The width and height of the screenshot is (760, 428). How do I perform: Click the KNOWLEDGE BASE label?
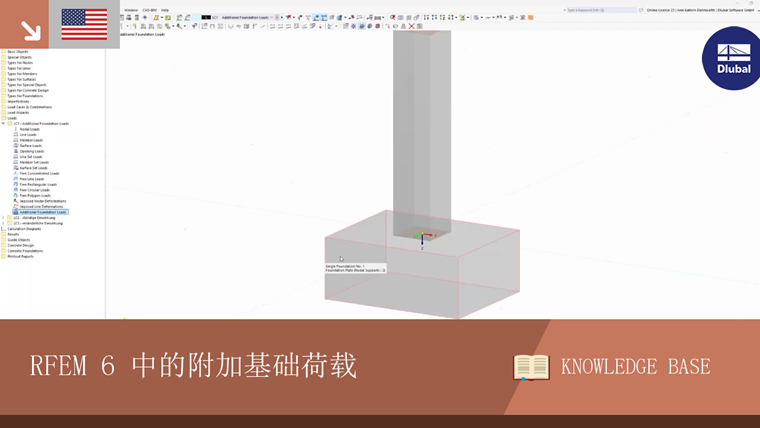(635, 367)
